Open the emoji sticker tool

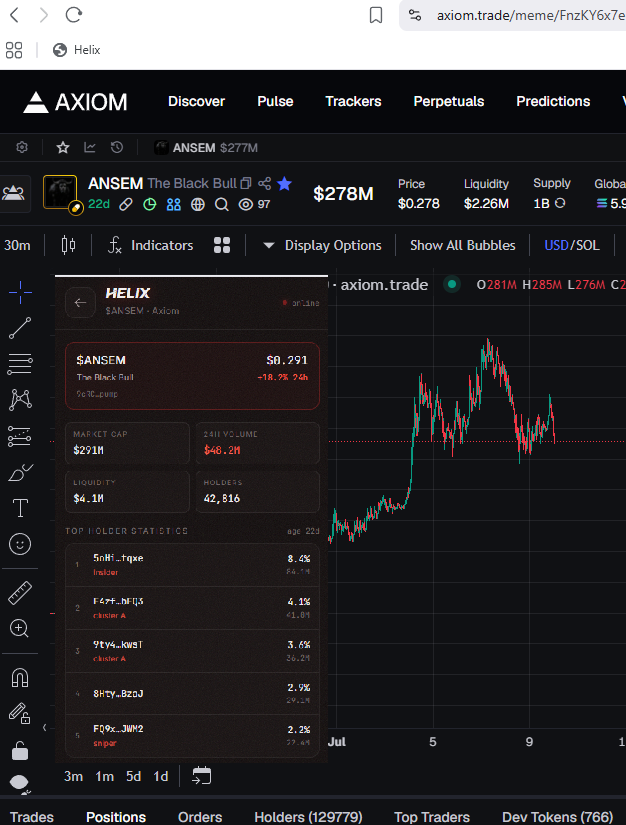(x=20, y=544)
